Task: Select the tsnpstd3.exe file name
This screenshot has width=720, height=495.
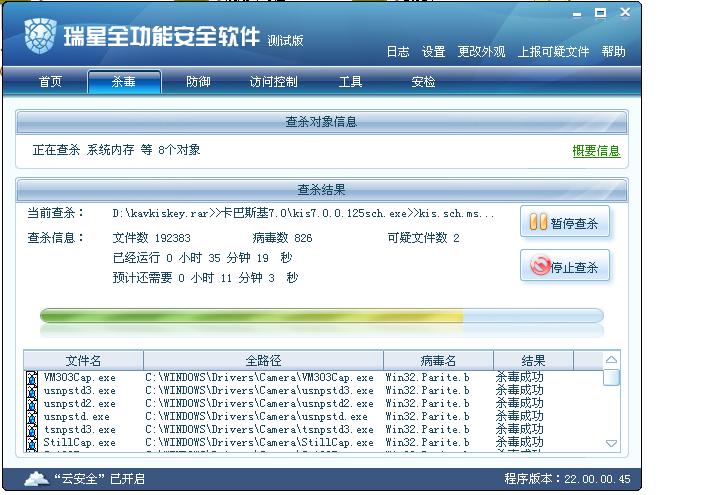Action: click(x=79, y=430)
